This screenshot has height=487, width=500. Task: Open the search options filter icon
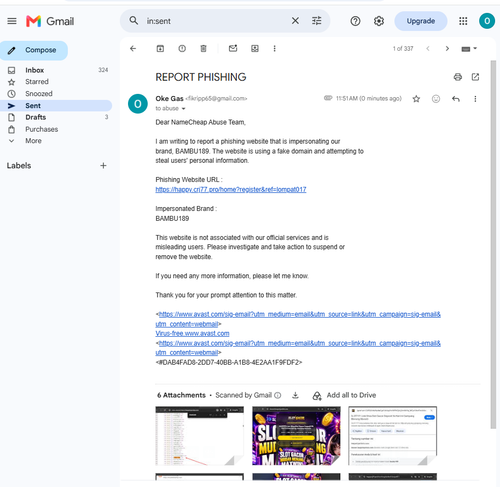316,21
